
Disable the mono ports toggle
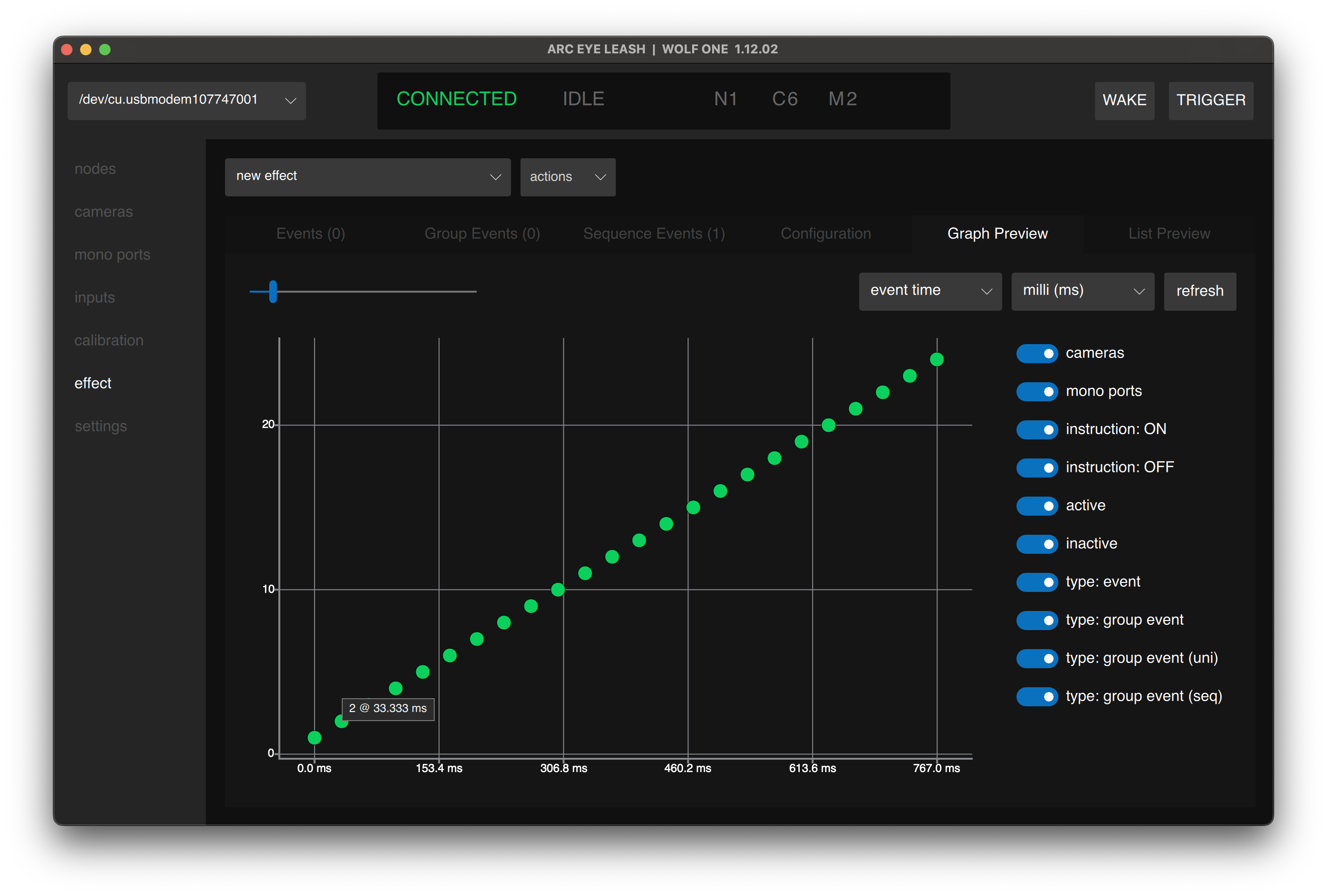point(1036,392)
